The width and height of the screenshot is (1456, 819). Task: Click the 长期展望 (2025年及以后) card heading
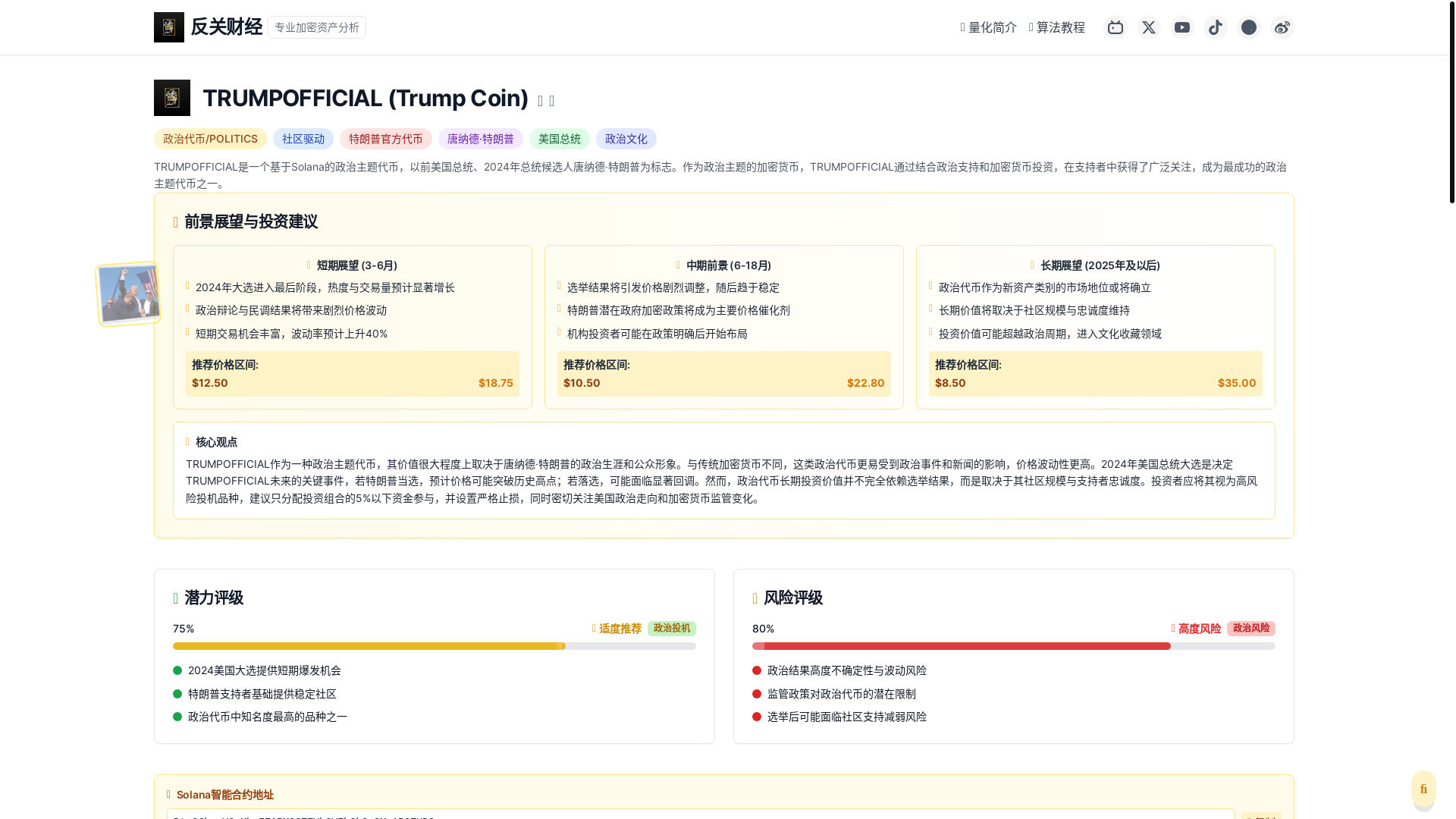click(1096, 265)
